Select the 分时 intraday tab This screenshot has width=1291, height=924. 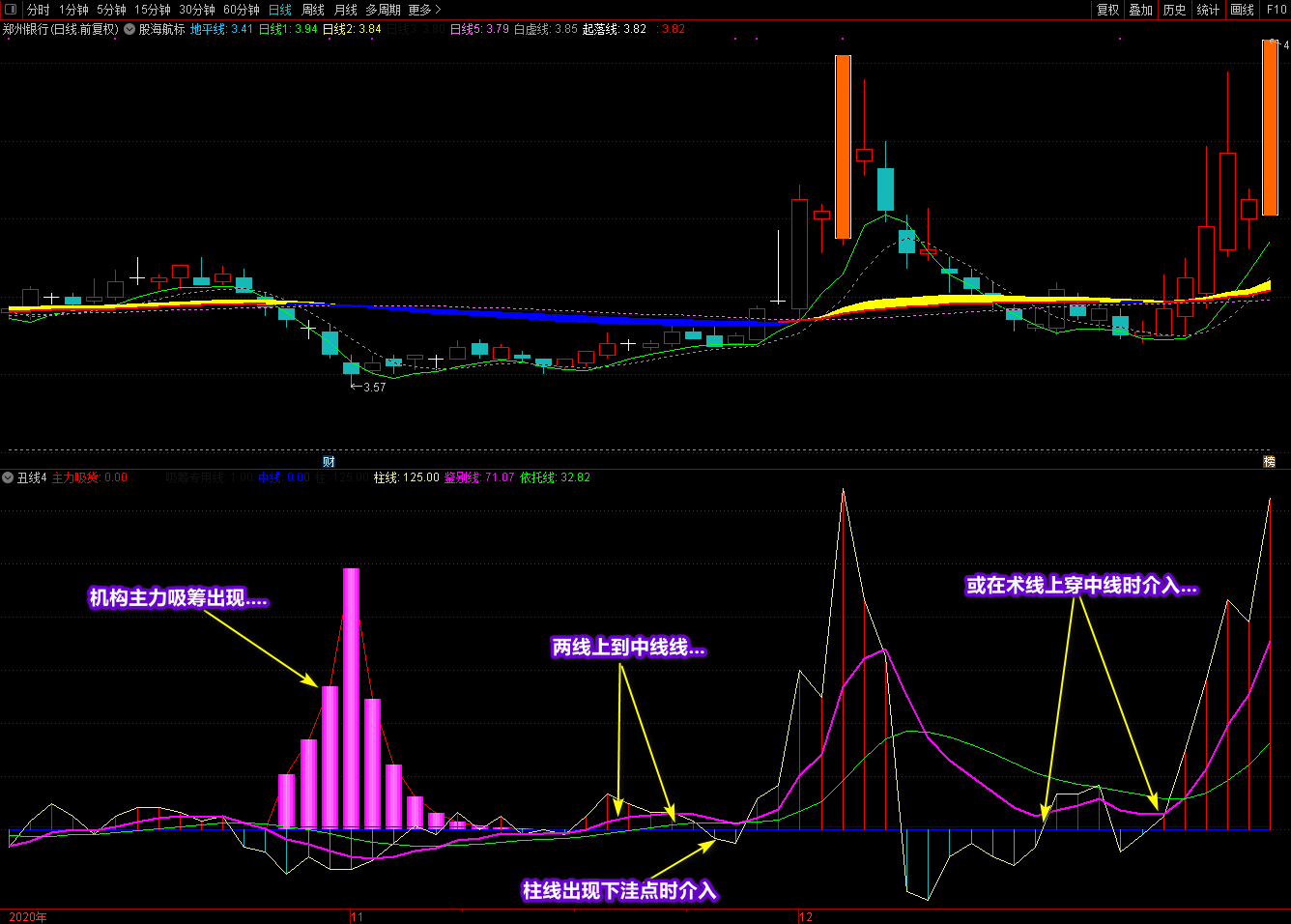[39, 10]
